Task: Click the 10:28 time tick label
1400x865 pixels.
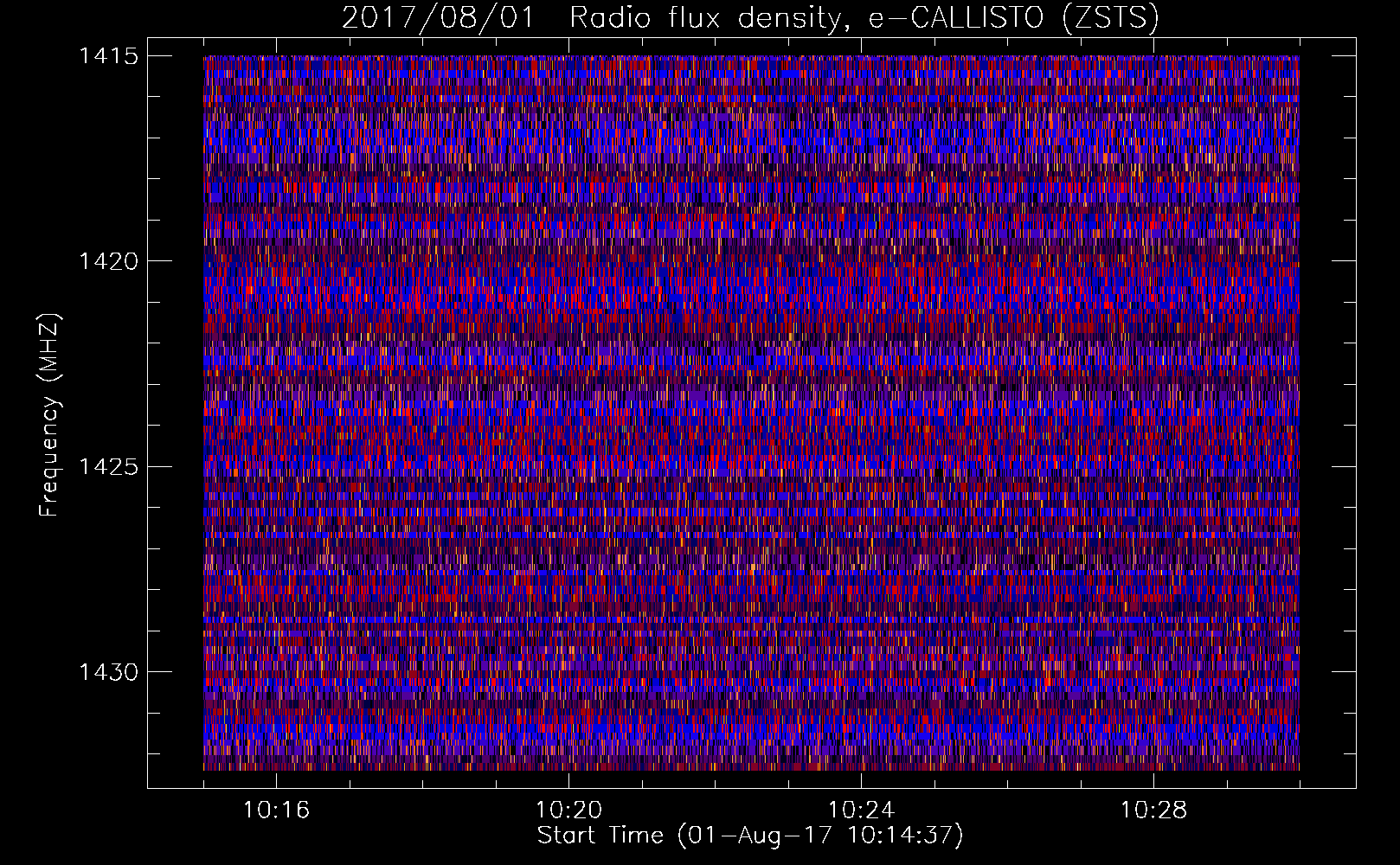Action: 1153,811
